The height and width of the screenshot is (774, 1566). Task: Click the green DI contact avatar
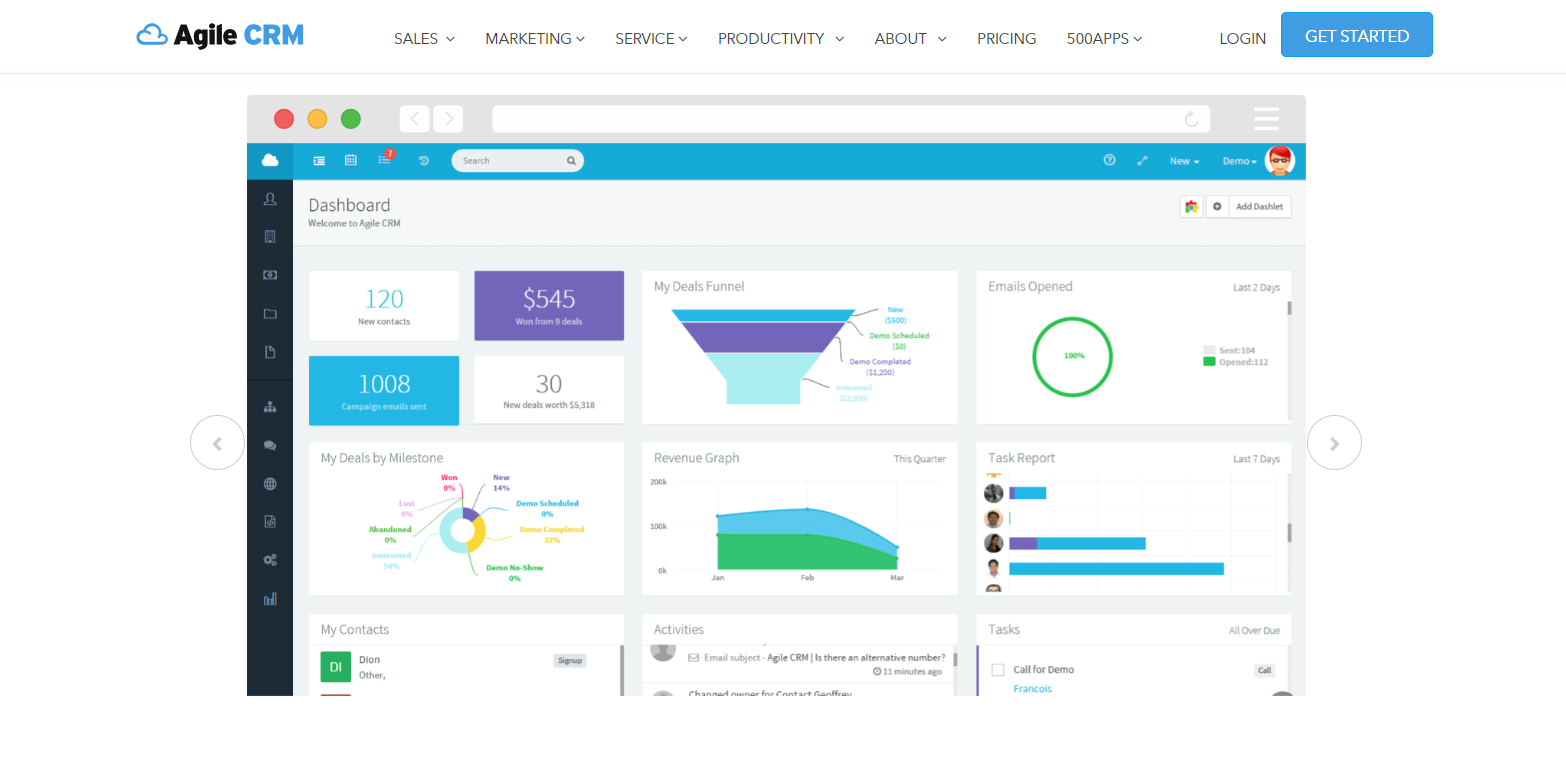(336, 666)
